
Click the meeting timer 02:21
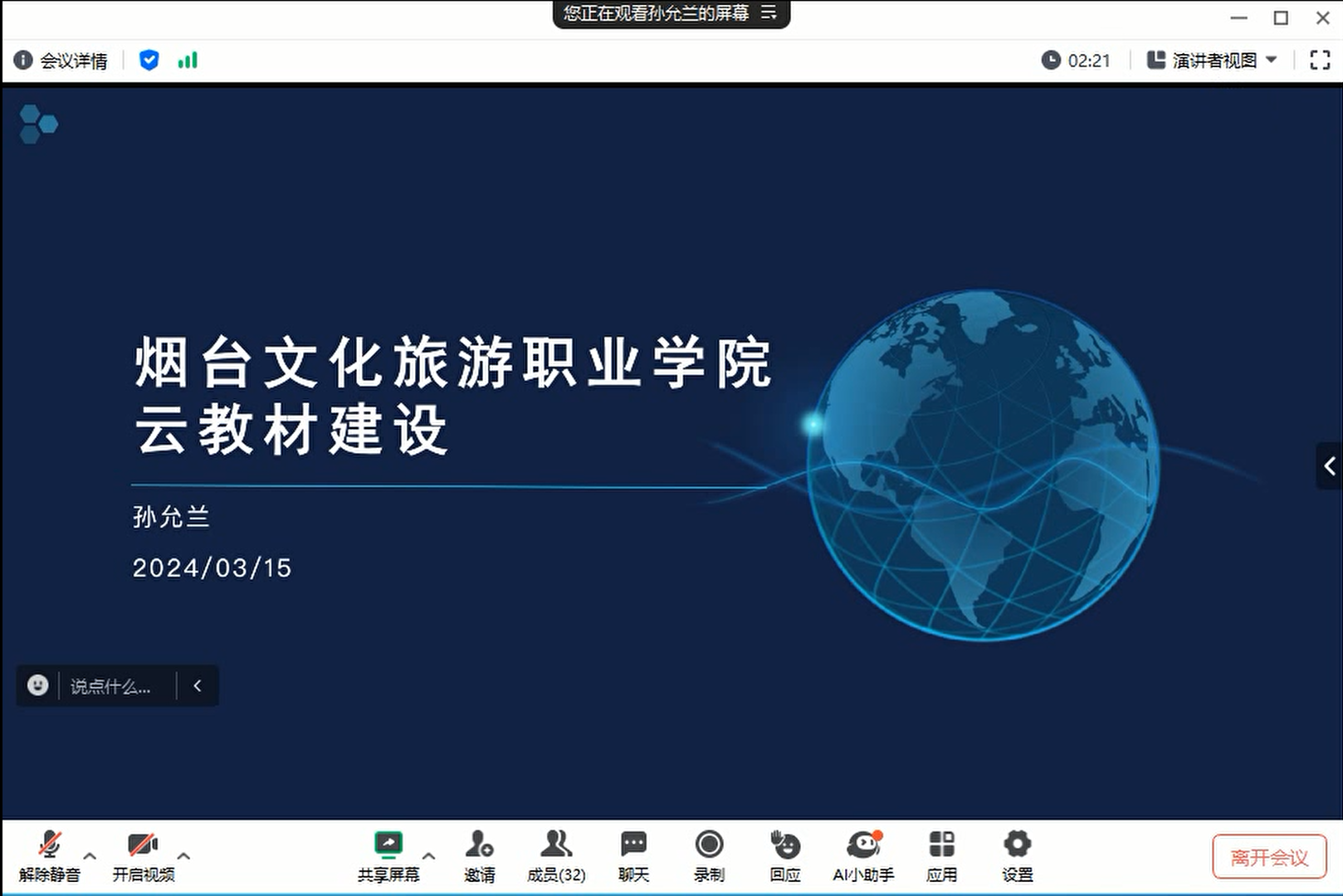[1076, 61]
